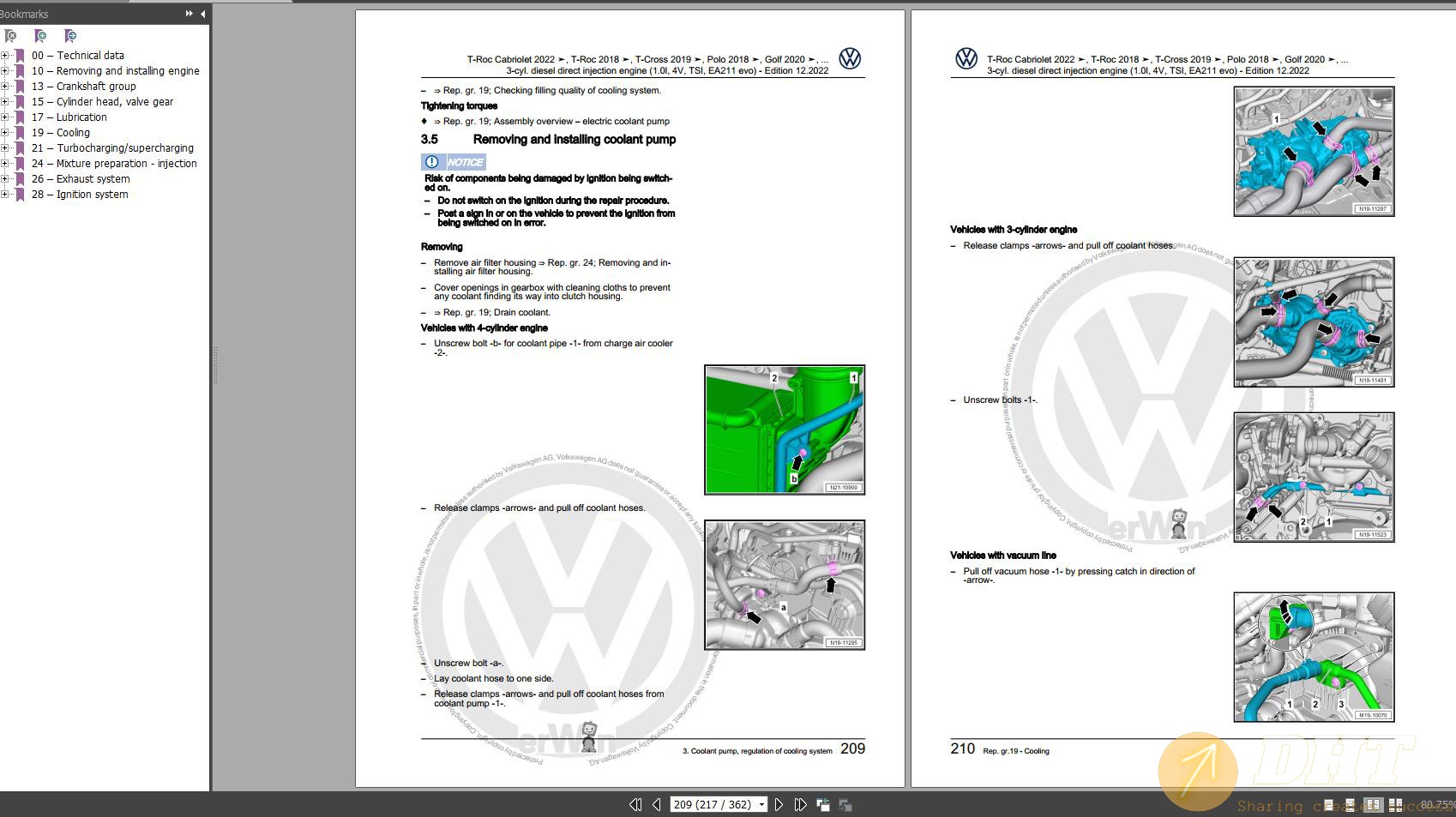
Task: Click the purple bookmark icon beside Exhaust system
Action: pyautogui.click(x=20, y=179)
